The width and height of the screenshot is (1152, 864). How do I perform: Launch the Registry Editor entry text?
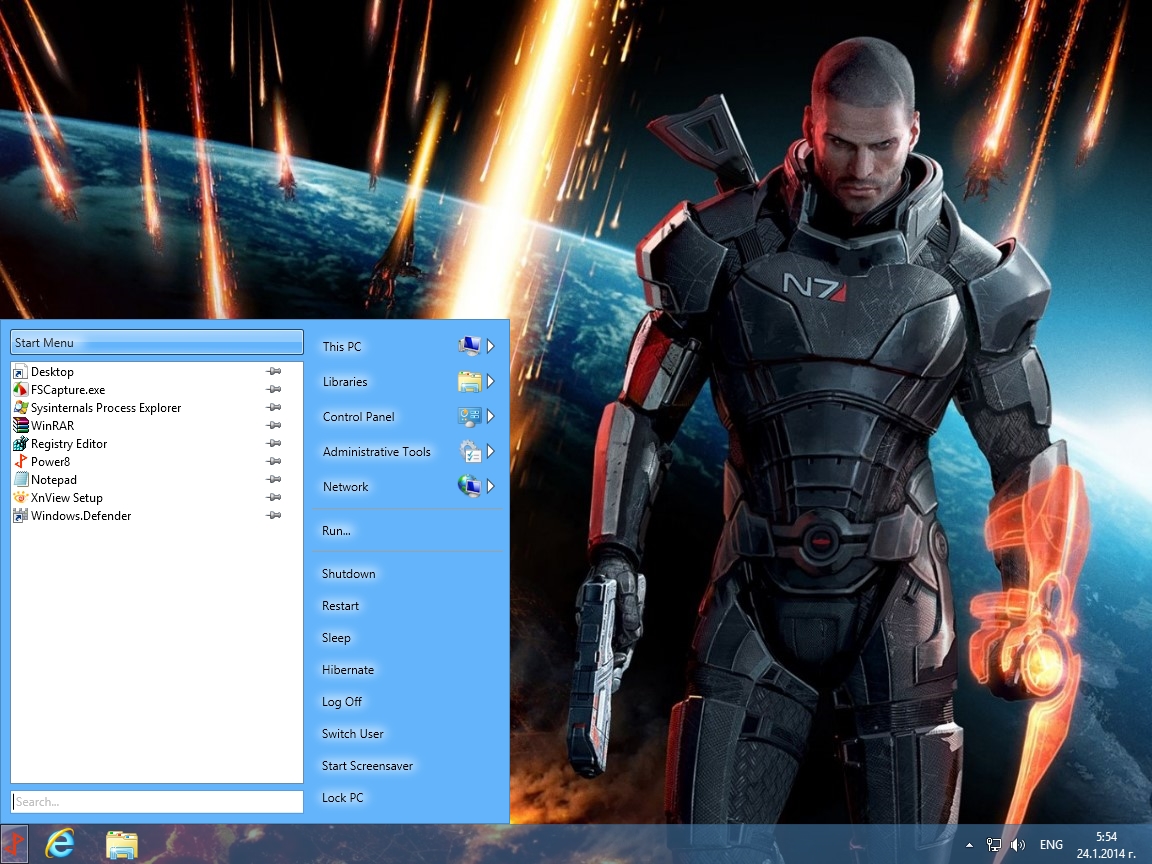(69, 444)
